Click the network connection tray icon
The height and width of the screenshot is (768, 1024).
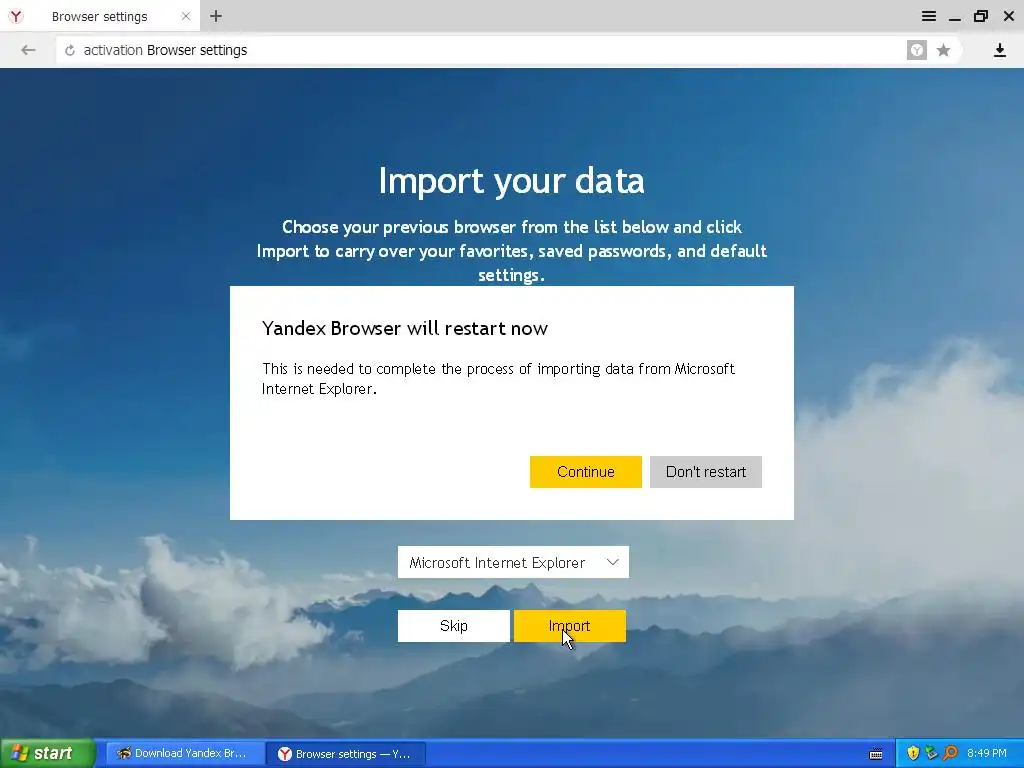coord(931,753)
